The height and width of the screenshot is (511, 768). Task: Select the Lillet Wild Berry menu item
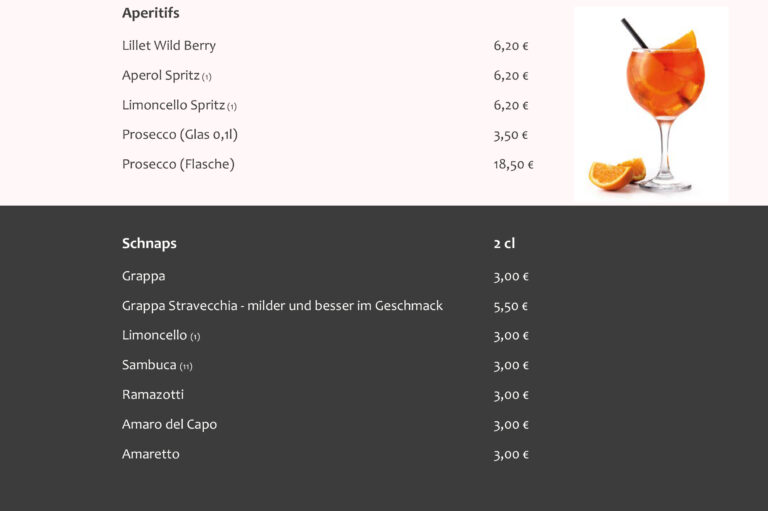pos(169,46)
